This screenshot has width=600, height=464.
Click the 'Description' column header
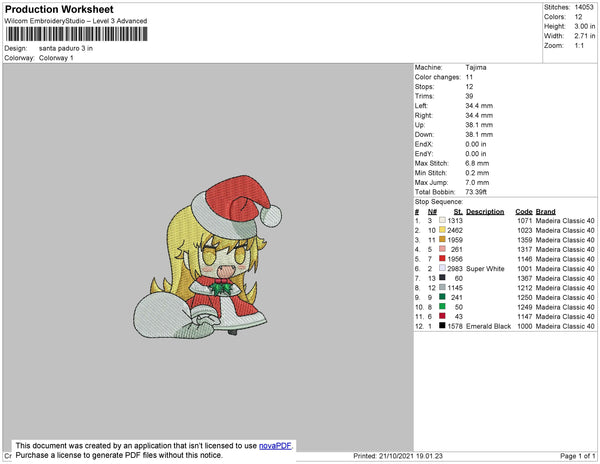(485, 212)
